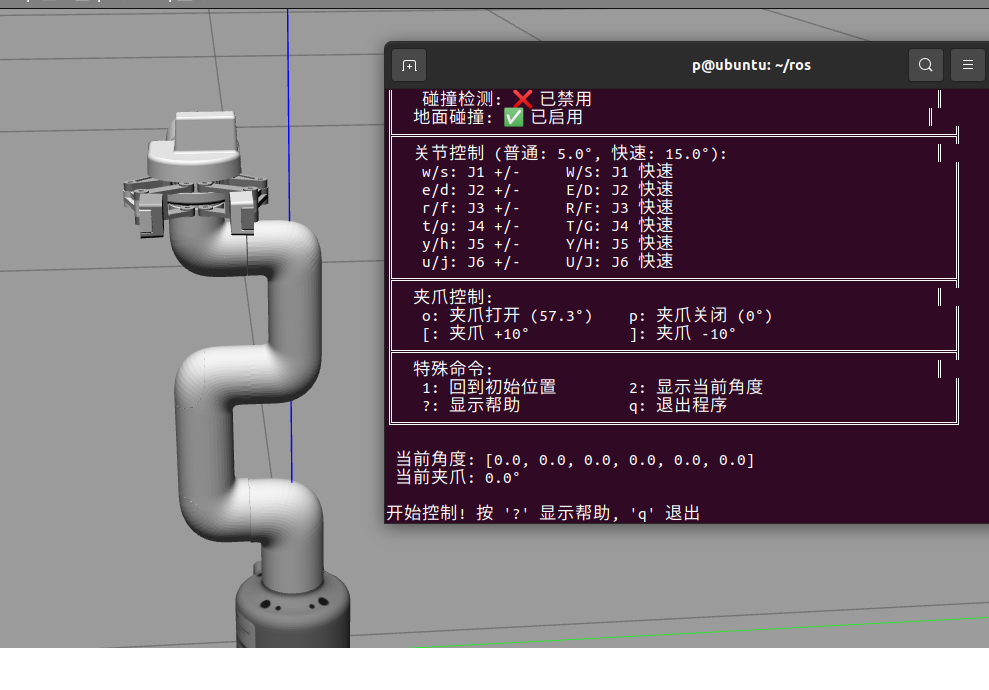
Task: Click the '1: 回到初始位置' command text
Action: [489, 387]
